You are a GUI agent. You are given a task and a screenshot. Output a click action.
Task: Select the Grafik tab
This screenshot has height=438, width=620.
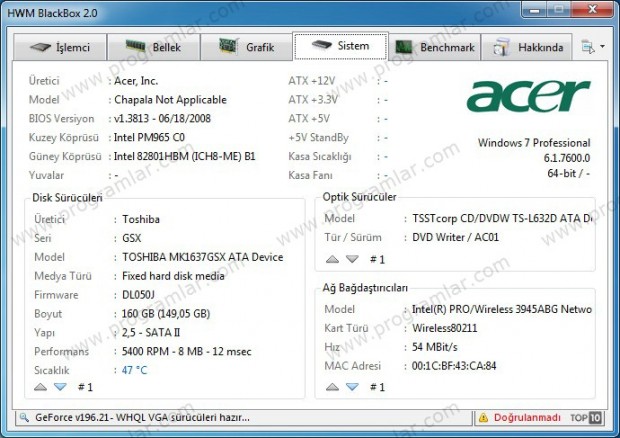coord(247,47)
